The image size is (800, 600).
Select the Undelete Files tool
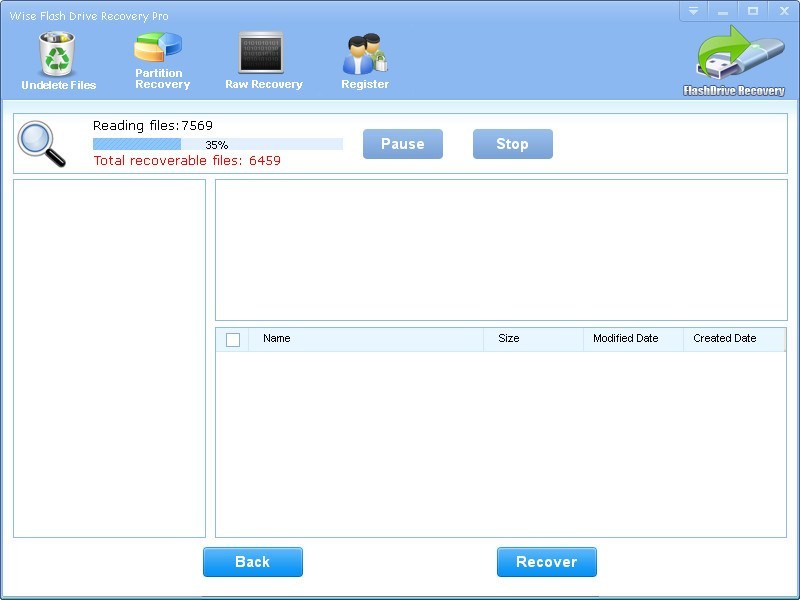[55, 60]
